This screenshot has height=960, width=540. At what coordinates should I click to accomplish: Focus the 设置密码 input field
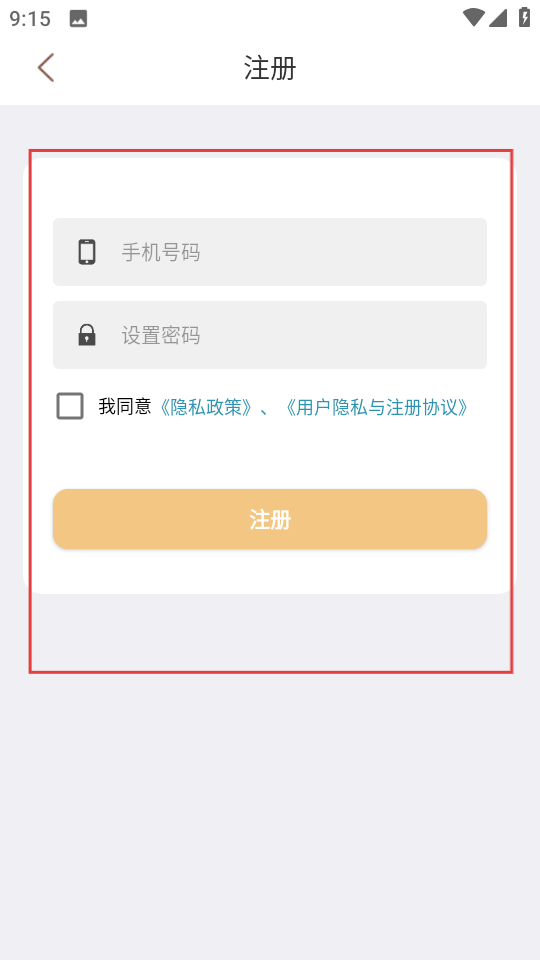tap(270, 335)
